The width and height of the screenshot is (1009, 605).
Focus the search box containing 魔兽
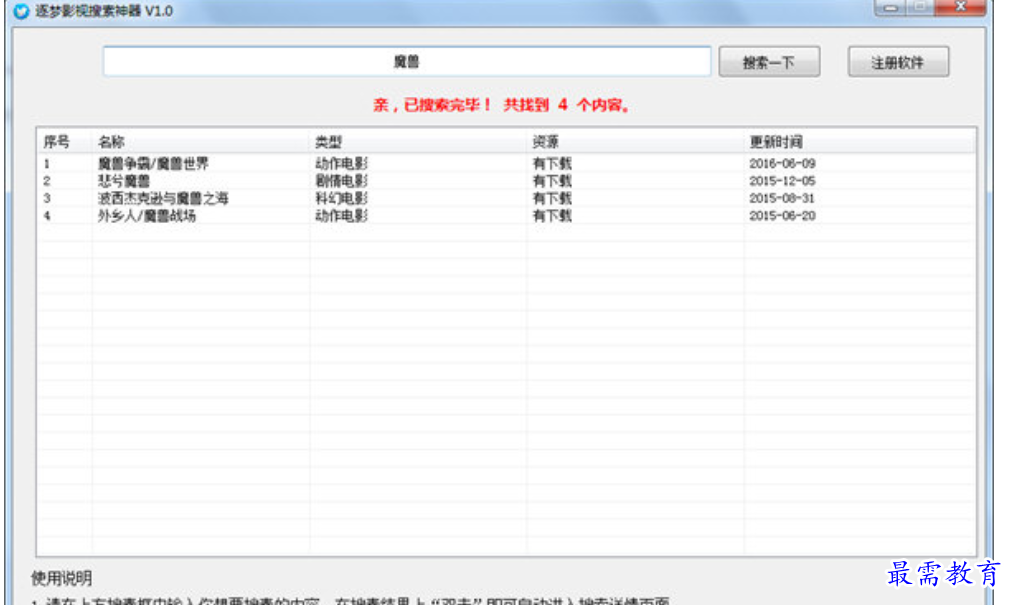(406, 62)
